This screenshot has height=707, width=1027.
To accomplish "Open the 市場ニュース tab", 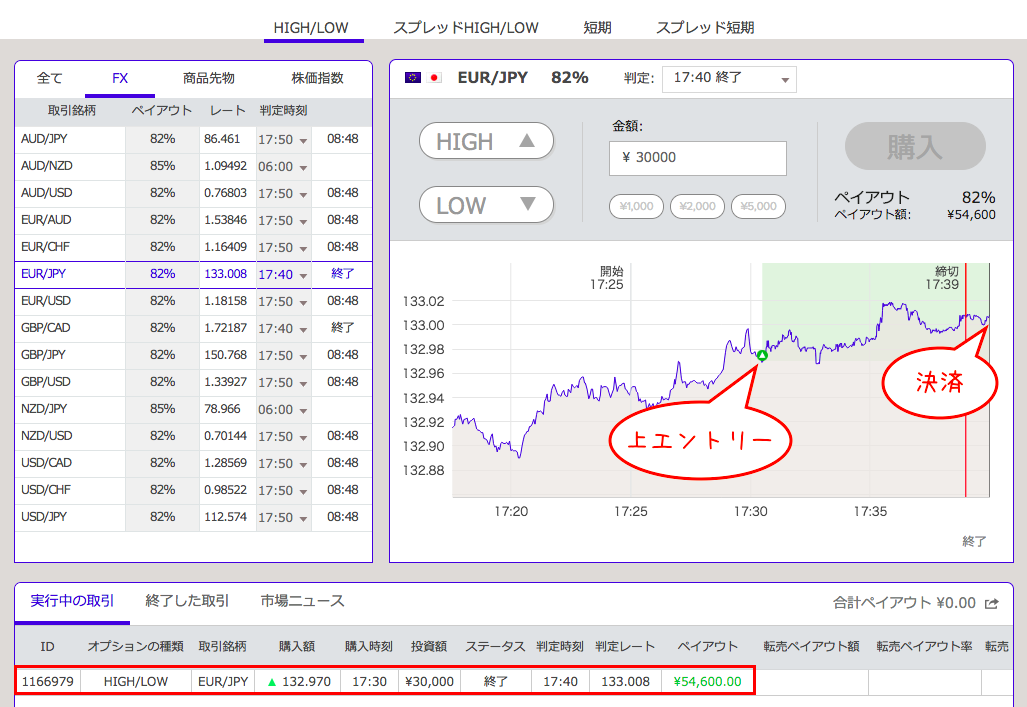I will point(302,601).
